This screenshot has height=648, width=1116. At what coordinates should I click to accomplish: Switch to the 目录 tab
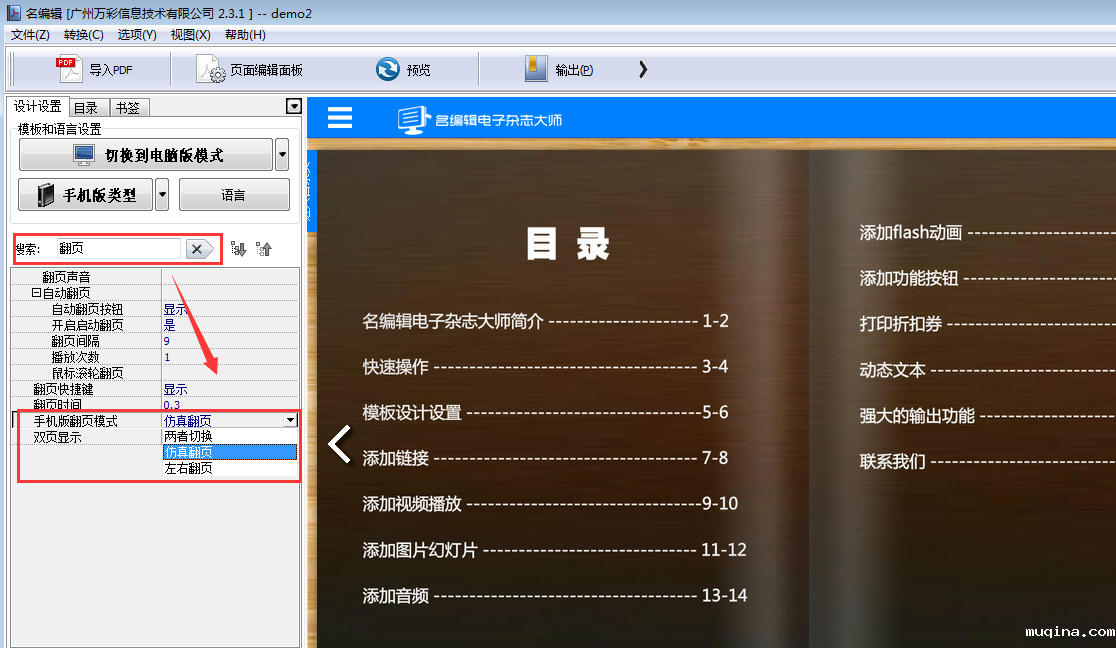tap(86, 108)
